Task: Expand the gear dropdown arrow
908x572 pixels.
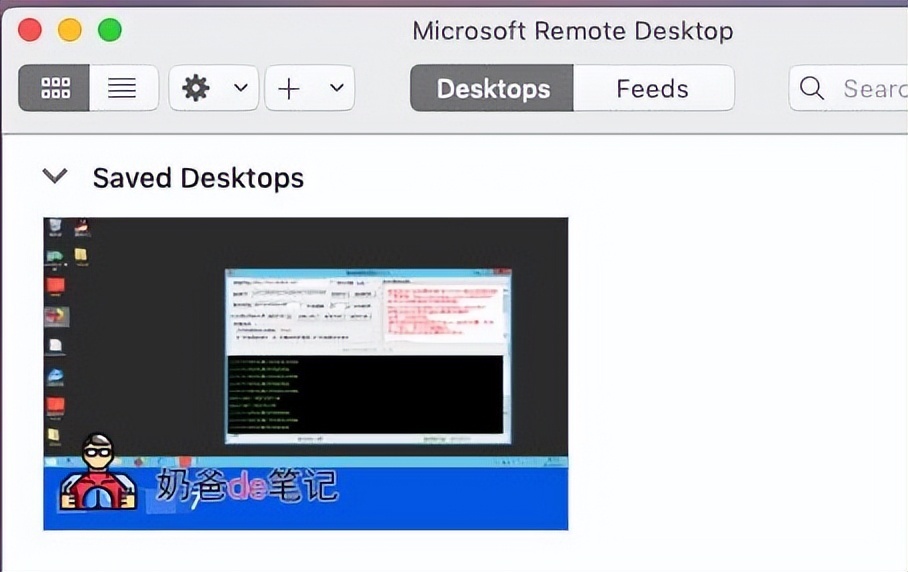Action: tap(241, 88)
